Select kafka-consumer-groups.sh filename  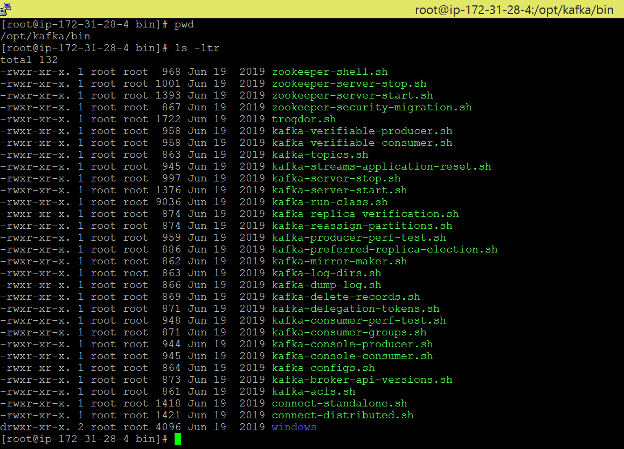pos(349,332)
